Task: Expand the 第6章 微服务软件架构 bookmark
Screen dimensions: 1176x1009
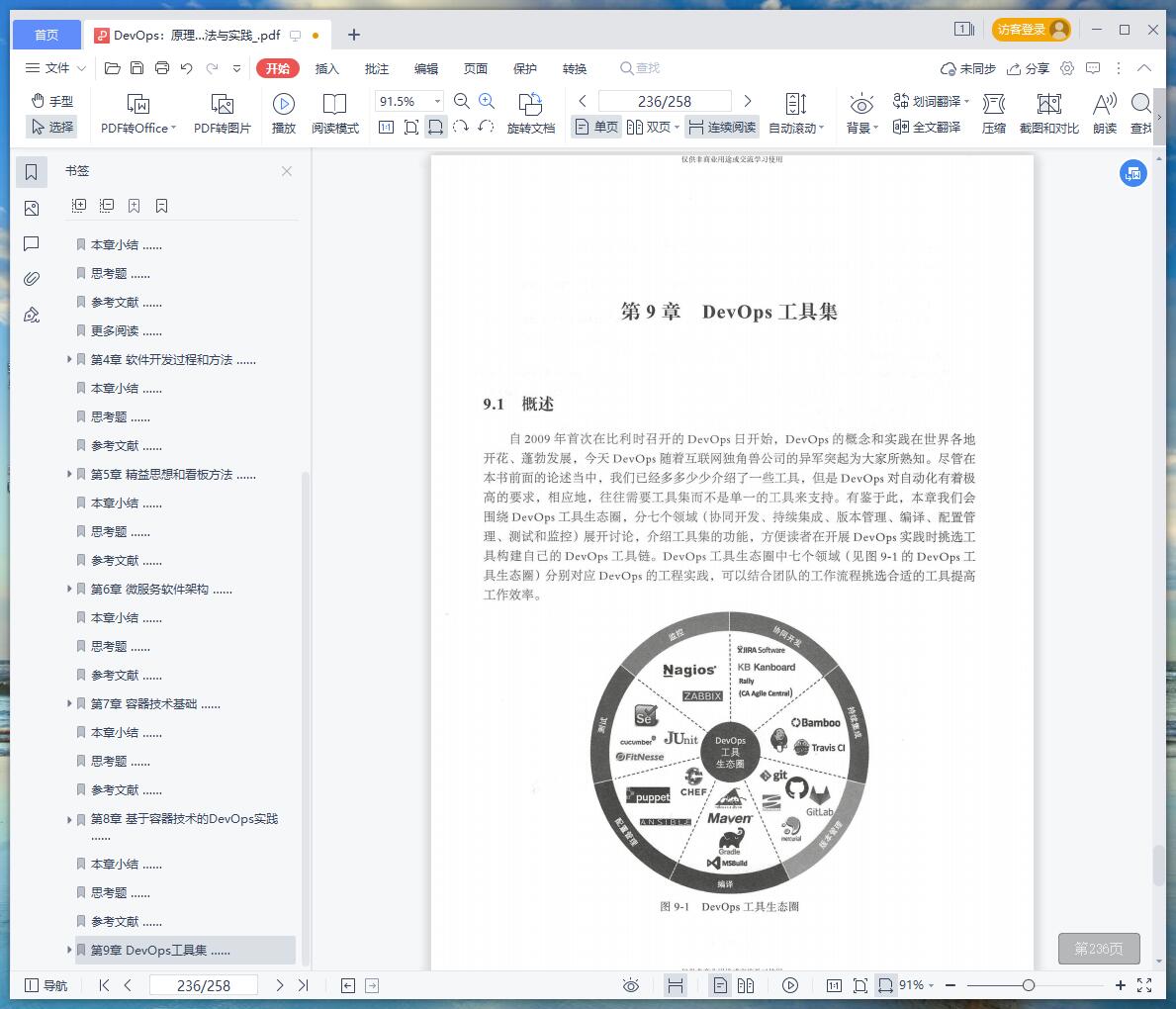Action: (70, 589)
